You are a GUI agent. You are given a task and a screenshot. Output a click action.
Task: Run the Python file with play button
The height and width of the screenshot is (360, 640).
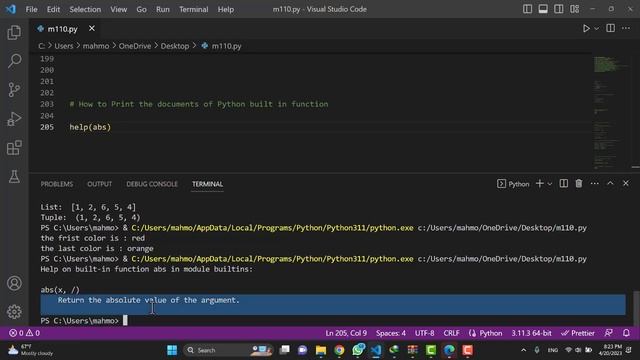[586, 29]
